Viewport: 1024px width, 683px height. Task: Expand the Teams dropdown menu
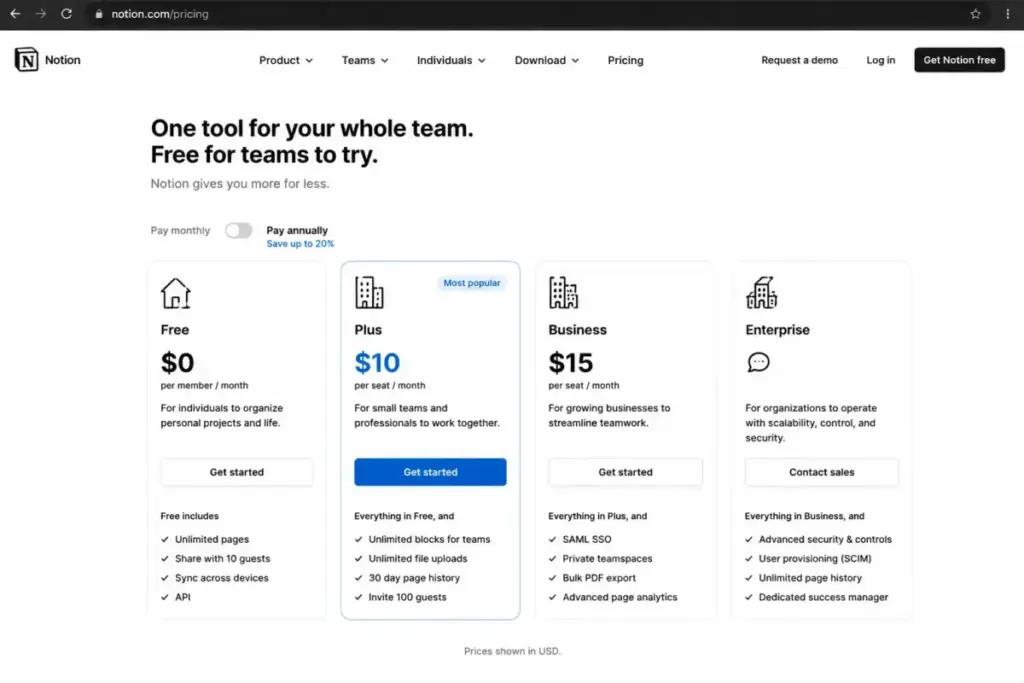tap(365, 60)
